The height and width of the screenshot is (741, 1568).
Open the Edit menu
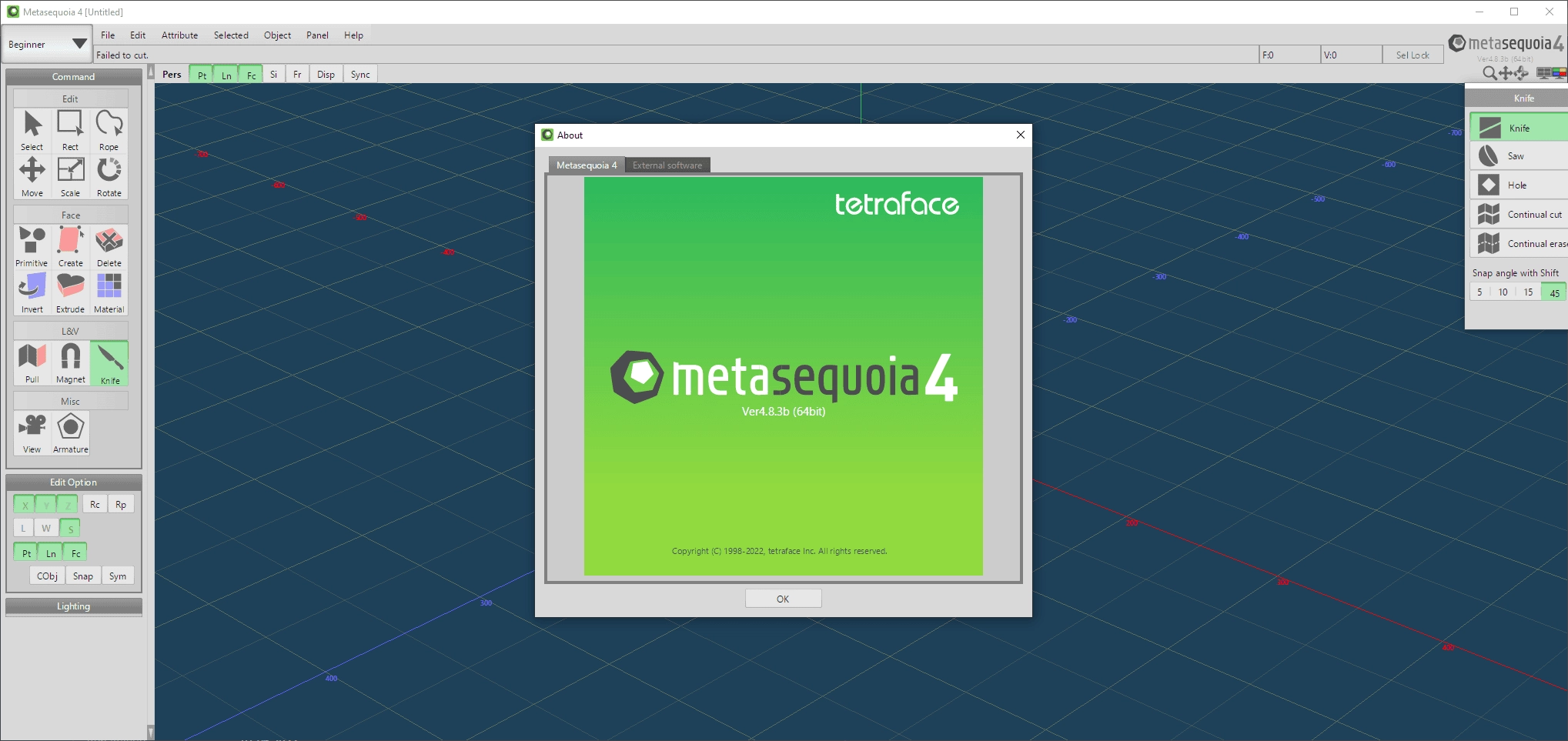[x=138, y=35]
